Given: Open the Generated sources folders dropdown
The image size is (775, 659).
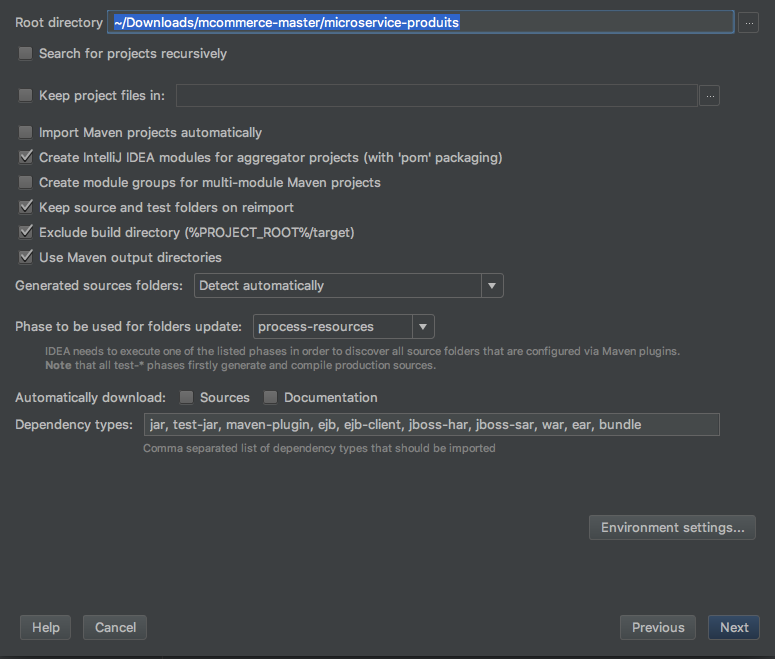Looking at the screenshot, I should click(x=348, y=286).
